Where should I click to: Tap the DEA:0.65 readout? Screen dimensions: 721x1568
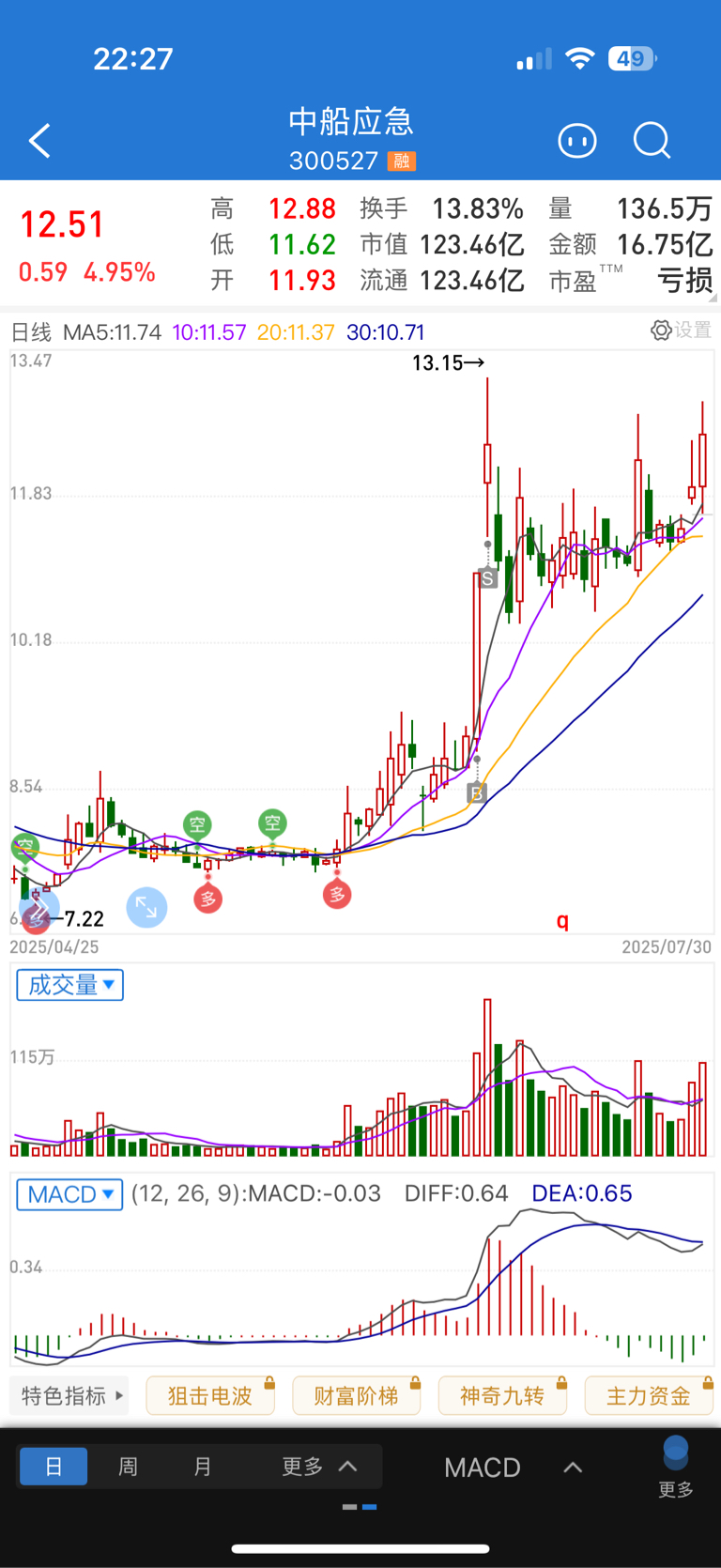pyautogui.click(x=582, y=1193)
